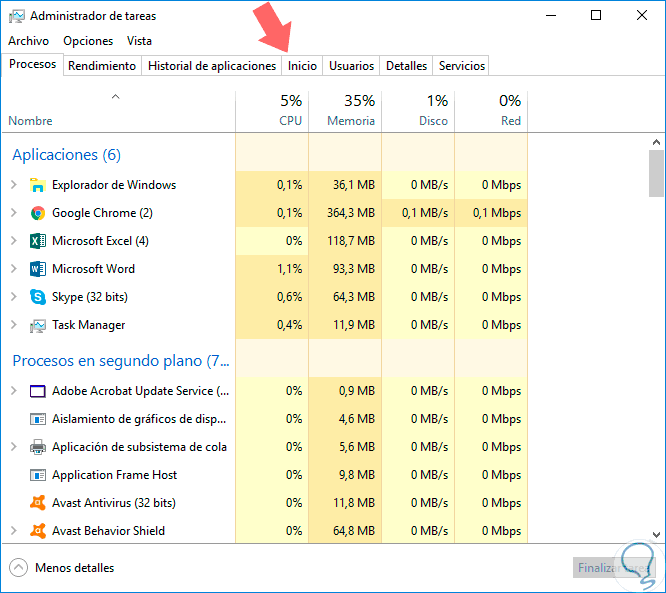This screenshot has height=593, width=666.
Task: Click the 0,1 Mbps network value
Action: click(x=497, y=213)
